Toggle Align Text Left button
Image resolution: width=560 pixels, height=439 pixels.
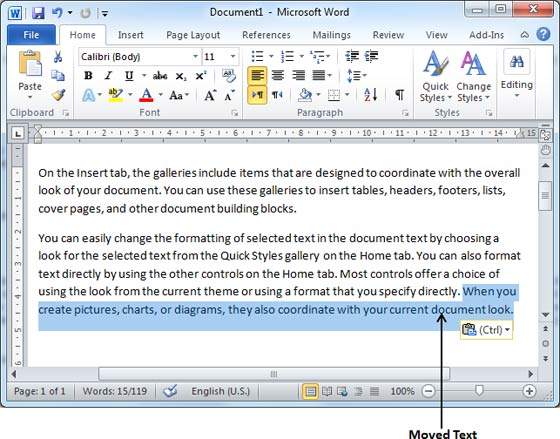[x=257, y=75]
